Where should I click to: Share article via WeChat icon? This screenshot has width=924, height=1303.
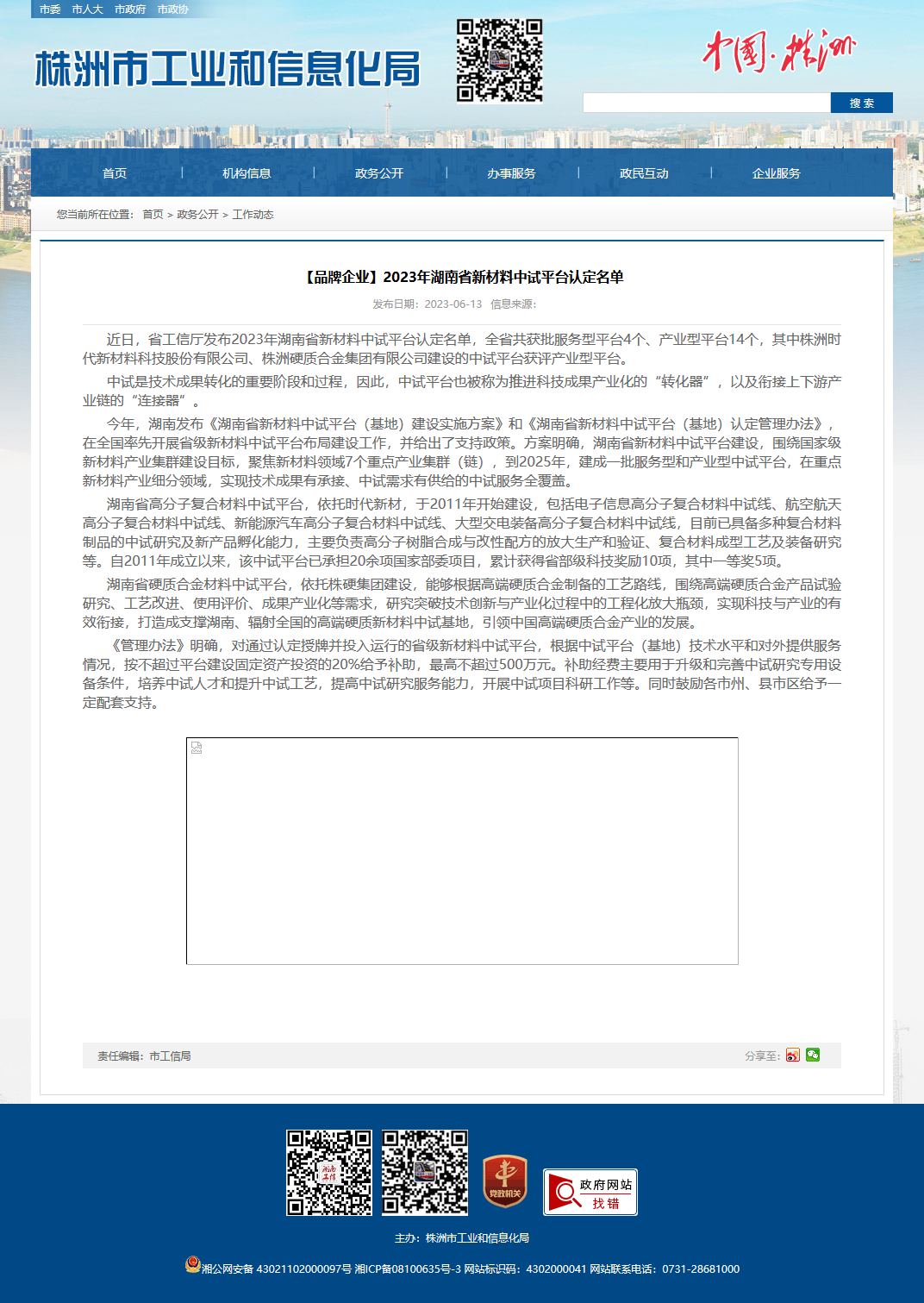(x=813, y=1056)
